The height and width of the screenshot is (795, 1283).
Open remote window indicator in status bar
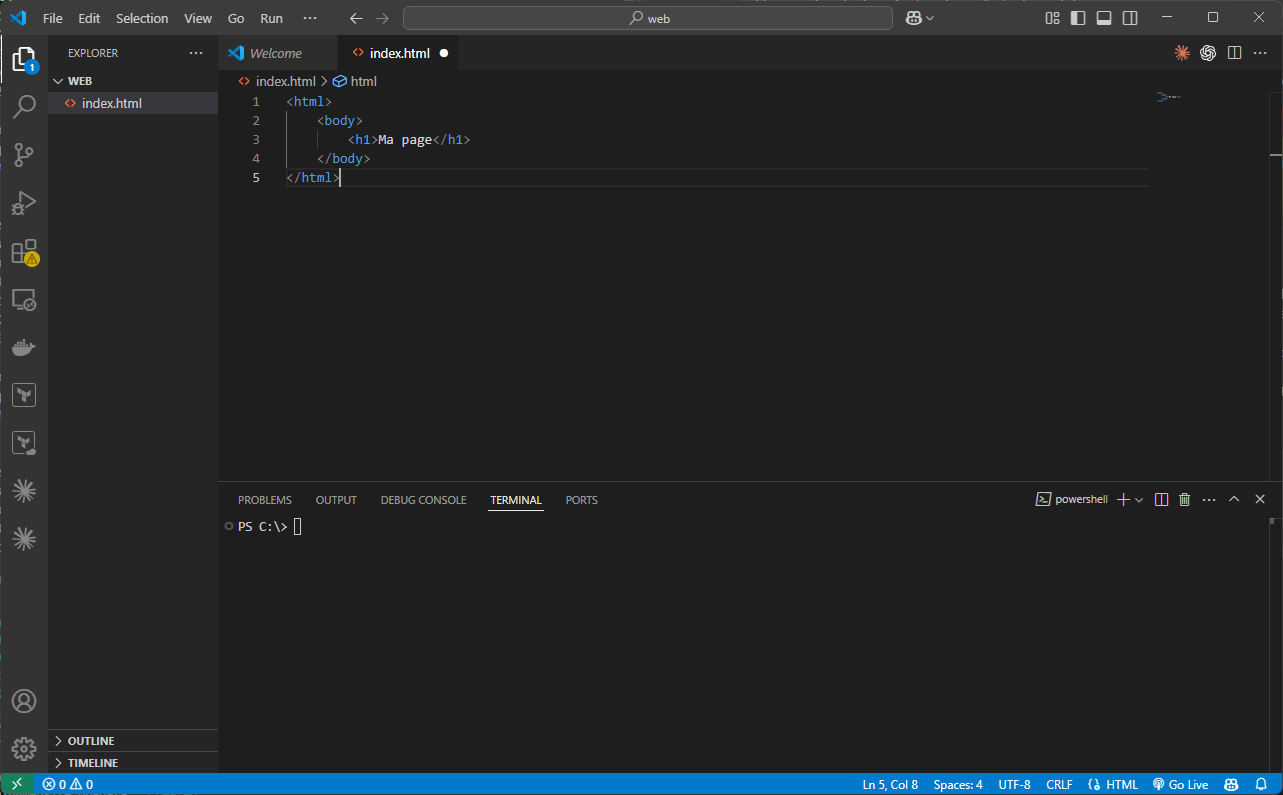[x=17, y=784]
